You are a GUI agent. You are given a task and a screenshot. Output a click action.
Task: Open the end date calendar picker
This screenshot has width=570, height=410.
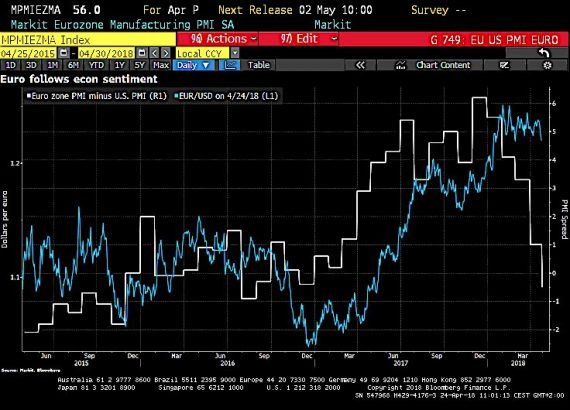pos(142,53)
